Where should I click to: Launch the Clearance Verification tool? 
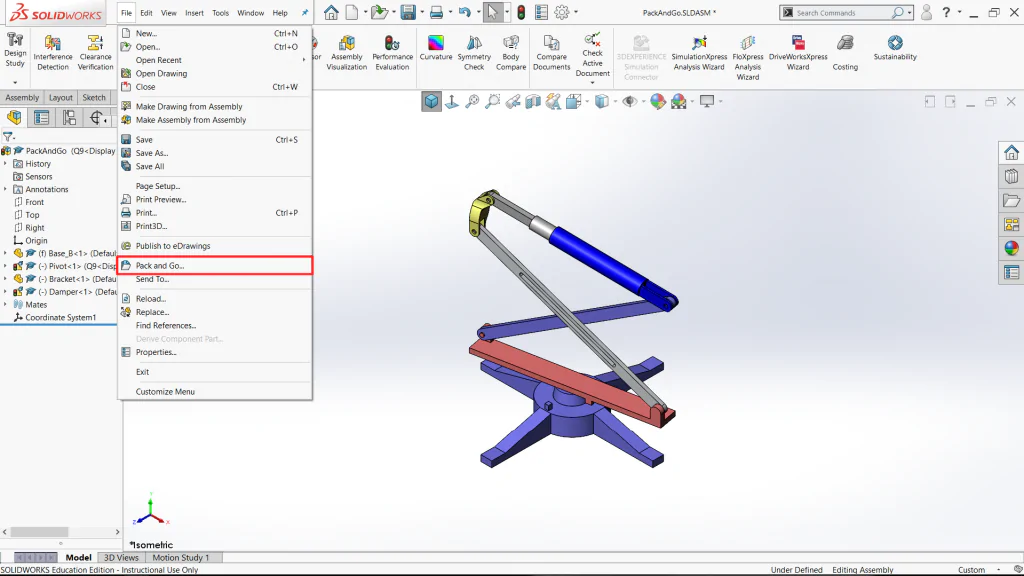(95, 52)
